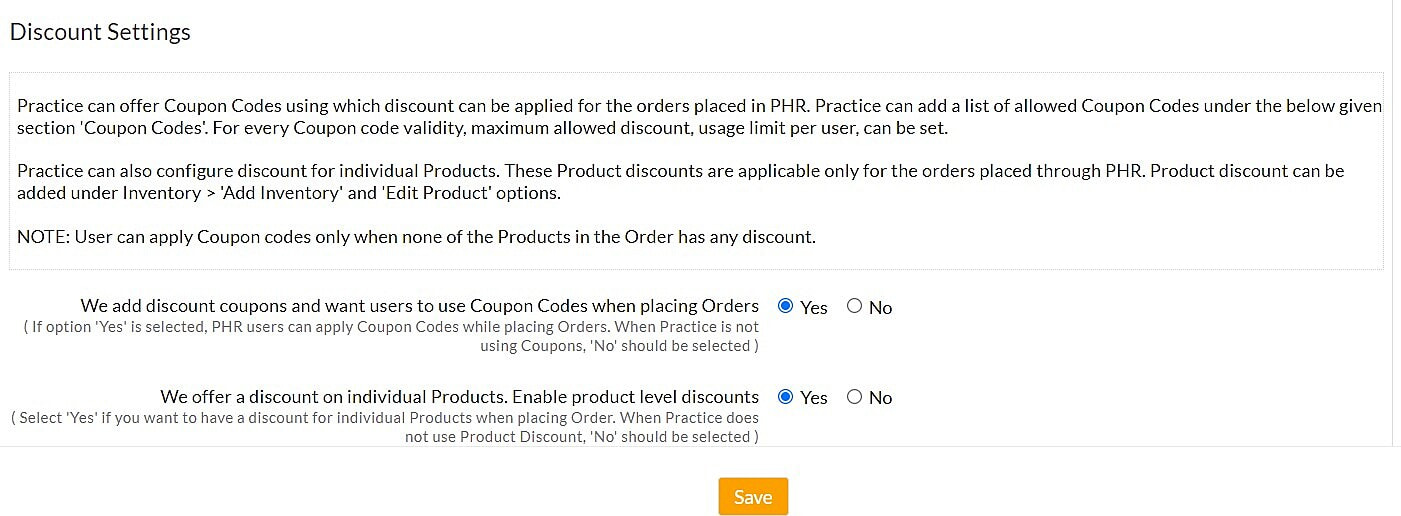Screen dimensions: 1401x516
Task: Click the 'No' text label in the product discounts row
Action: point(880,398)
